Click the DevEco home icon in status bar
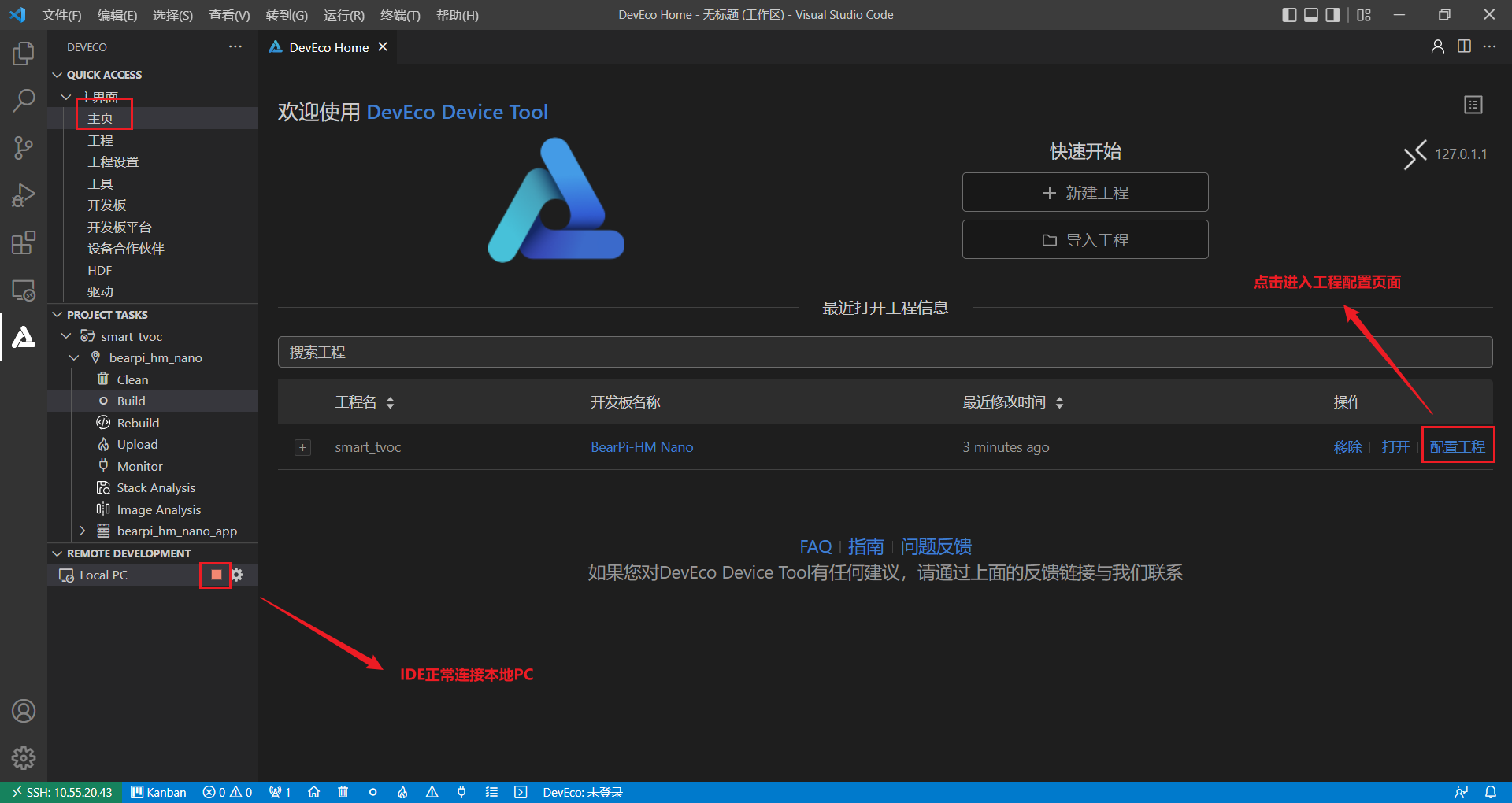The image size is (1512, 803). click(313, 792)
